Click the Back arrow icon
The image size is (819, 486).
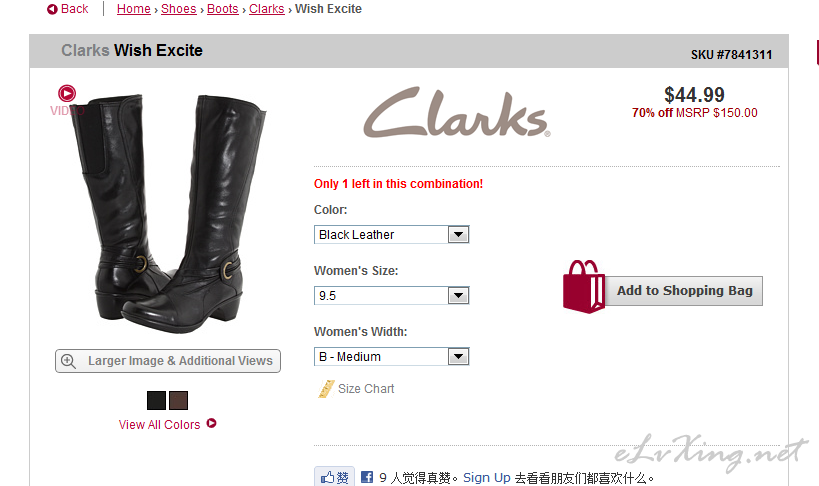52,9
